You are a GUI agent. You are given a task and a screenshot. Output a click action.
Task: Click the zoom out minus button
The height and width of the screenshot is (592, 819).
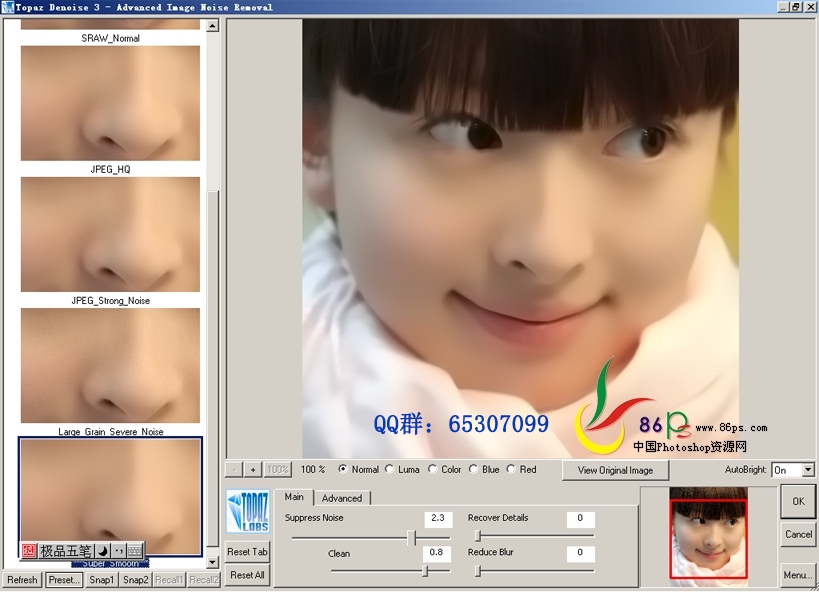point(234,469)
